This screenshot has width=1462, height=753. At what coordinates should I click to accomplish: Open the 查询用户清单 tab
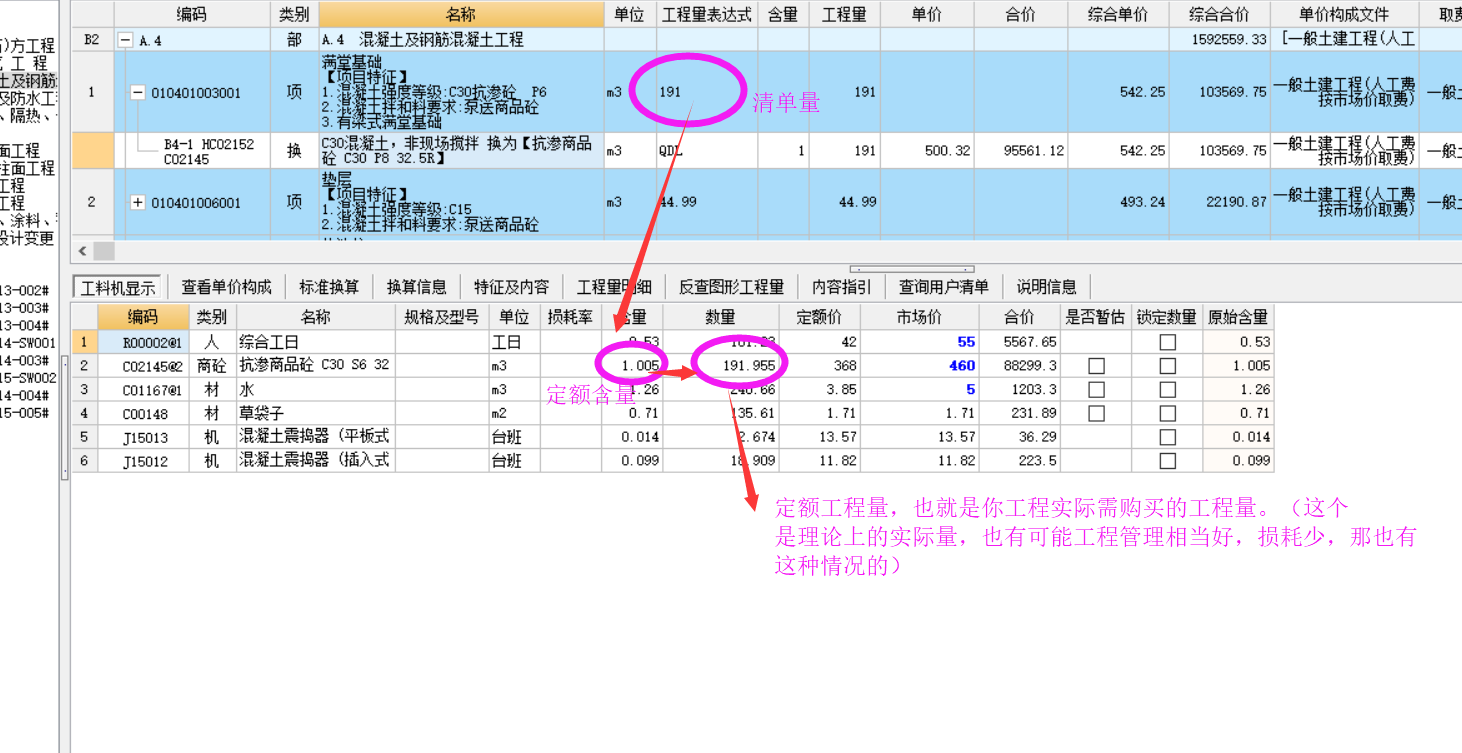click(943, 287)
